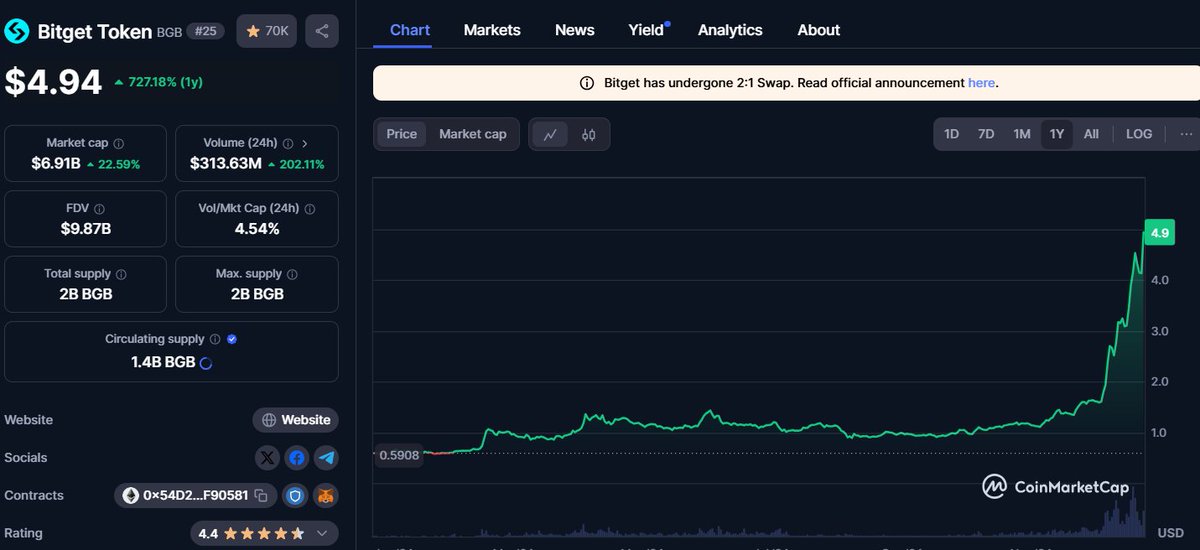This screenshot has height=550, width=1200.
Task: Click the $313.63M volume value
Action: (x=226, y=164)
